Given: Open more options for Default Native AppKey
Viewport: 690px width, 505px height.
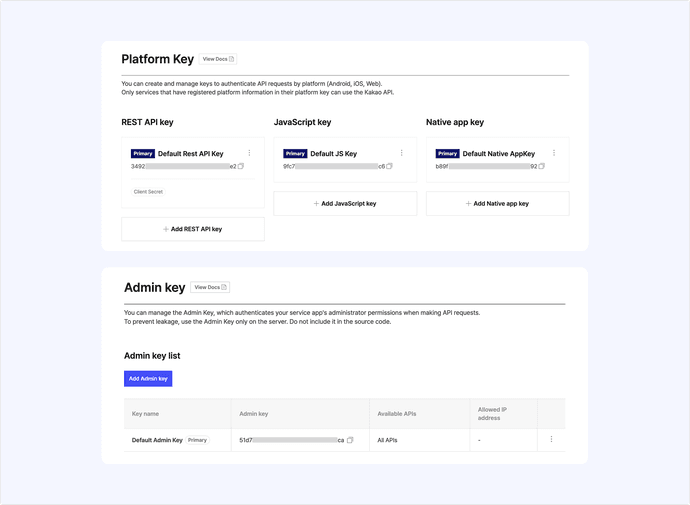Looking at the screenshot, I should coord(554,153).
